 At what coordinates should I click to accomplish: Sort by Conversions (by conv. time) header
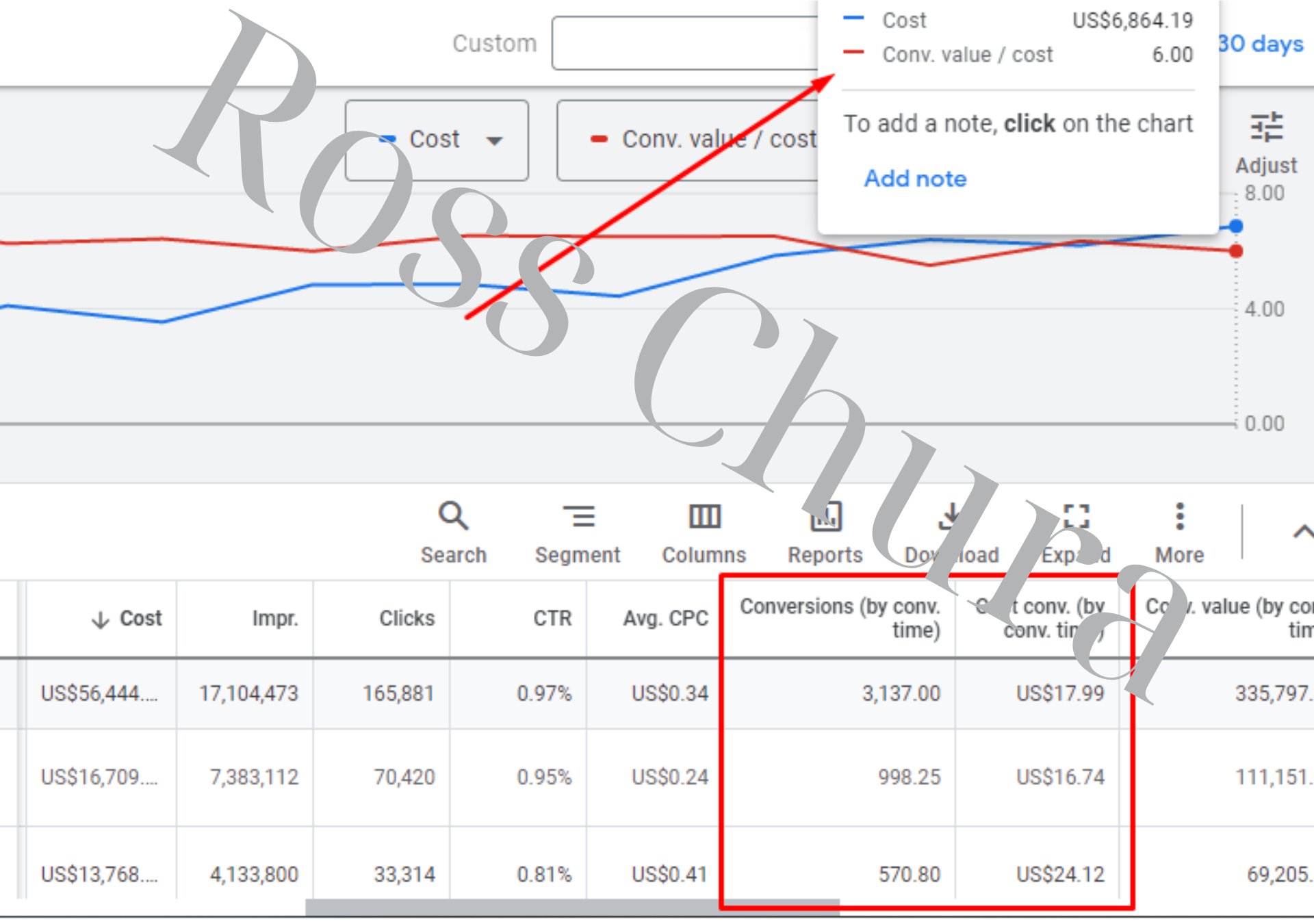pos(840,618)
